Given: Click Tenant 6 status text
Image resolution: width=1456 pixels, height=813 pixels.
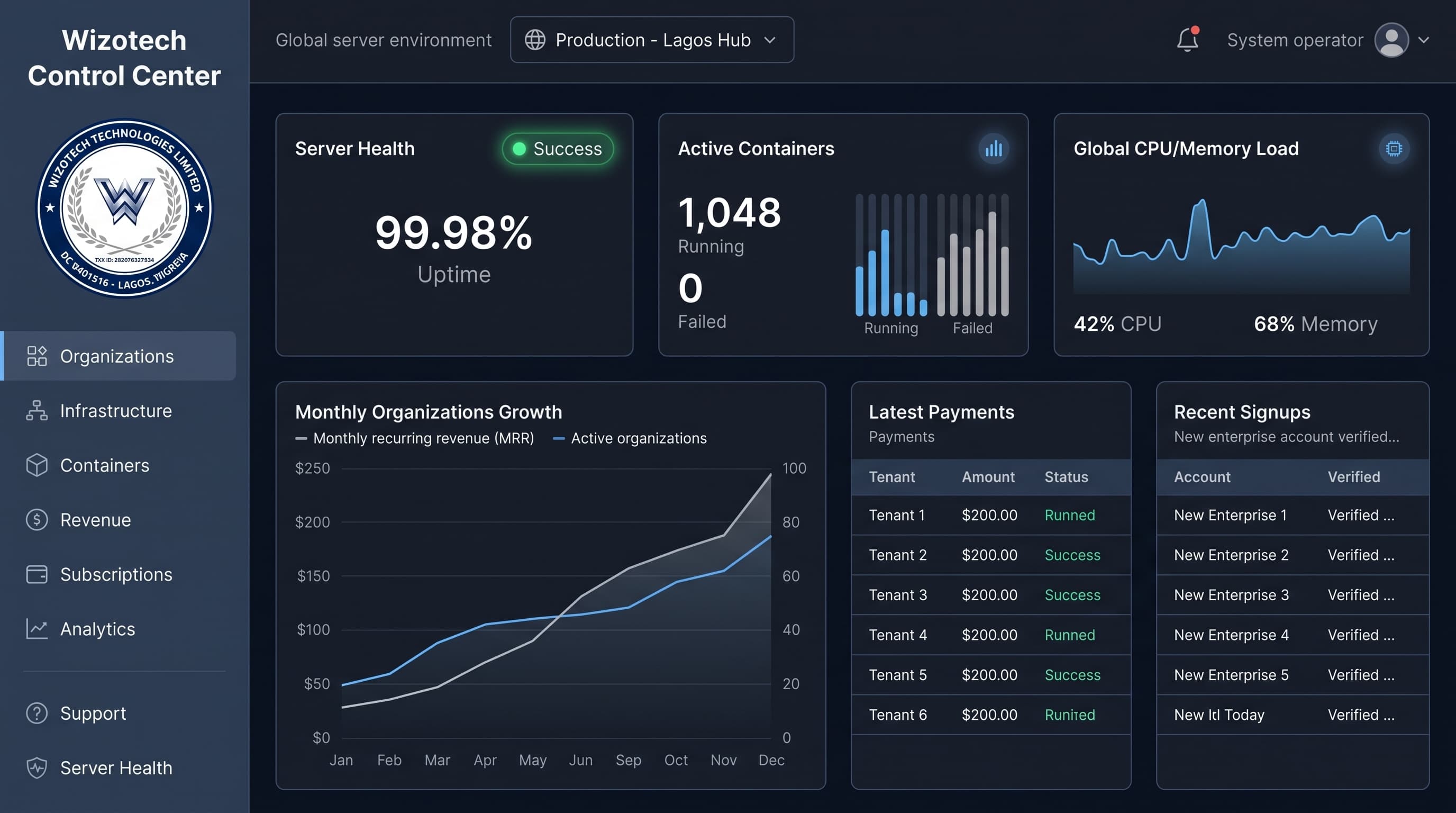Looking at the screenshot, I should (x=1069, y=715).
